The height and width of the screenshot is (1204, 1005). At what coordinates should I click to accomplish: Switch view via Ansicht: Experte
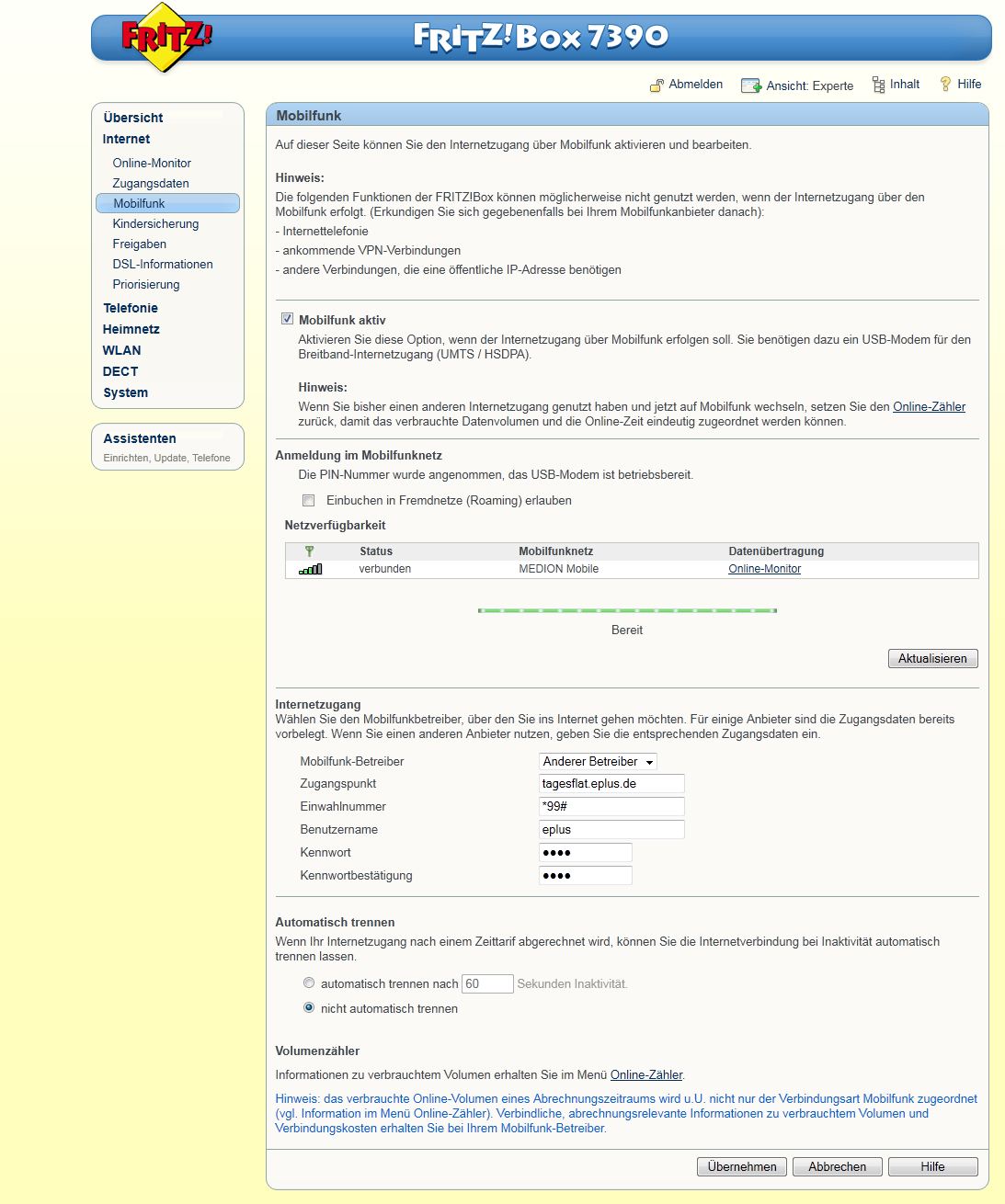(810, 85)
